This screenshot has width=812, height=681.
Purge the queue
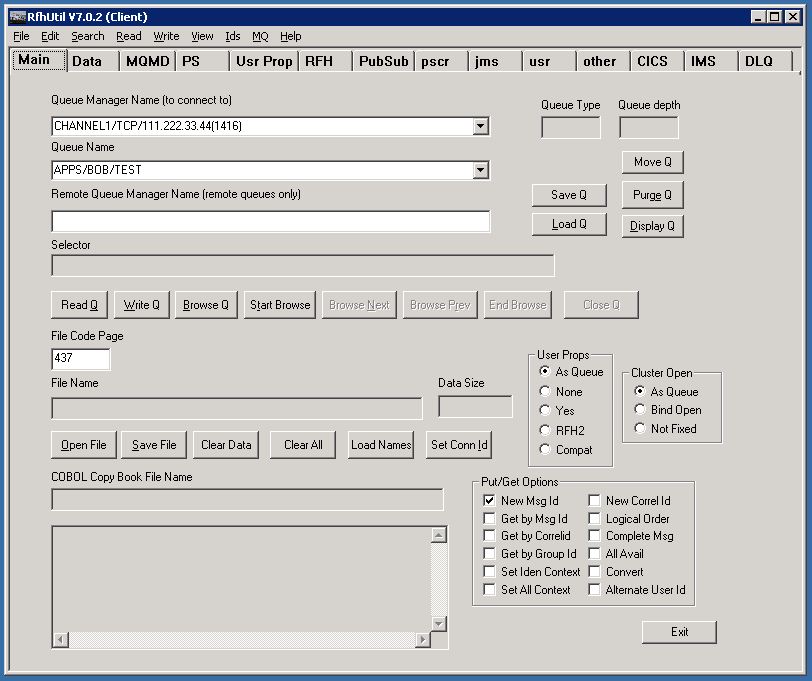(x=651, y=194)
